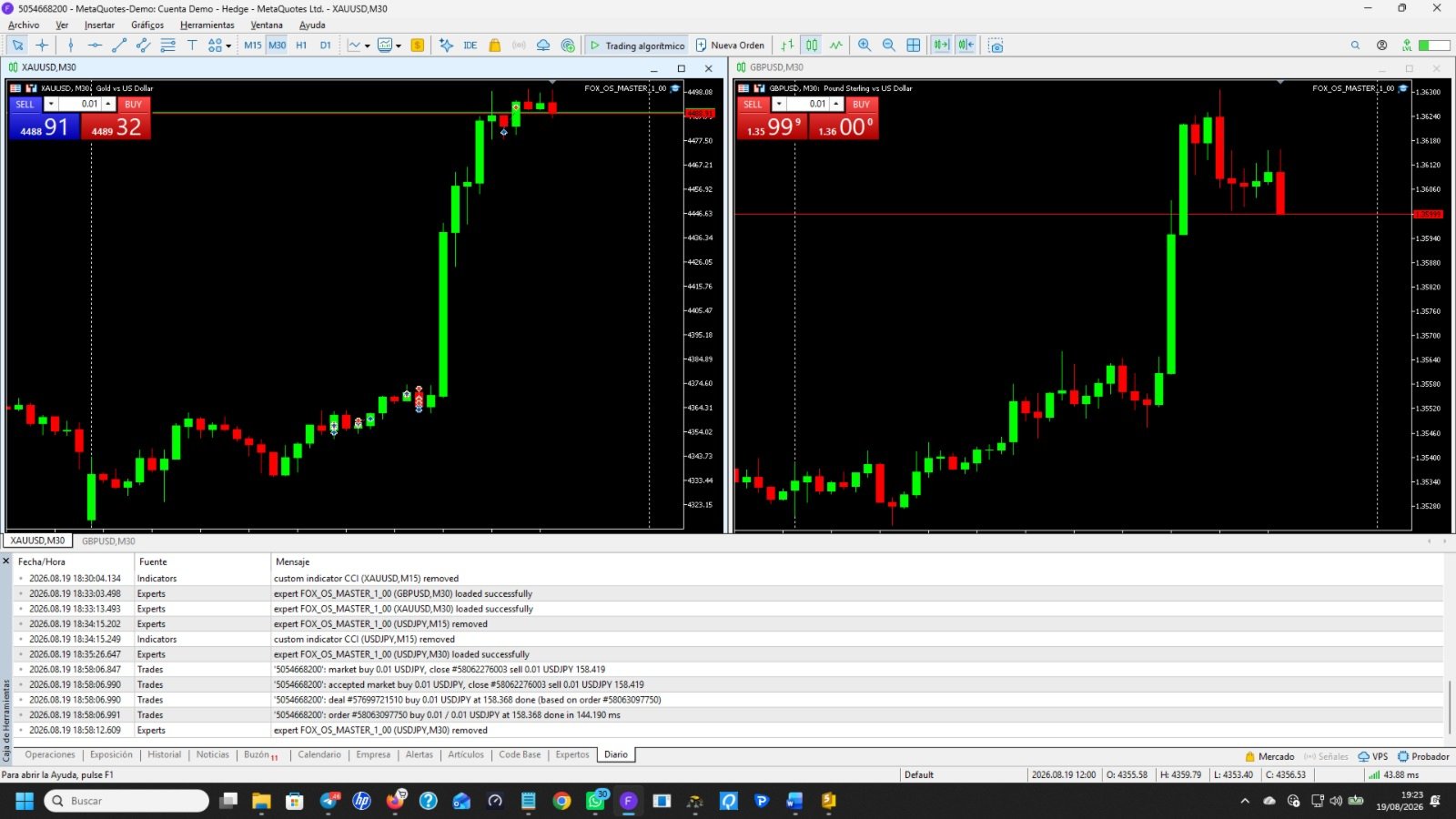Image resolution: width=1456 pixels, height=819 pixels.
Task: Switch timeframe to D1
Action: tap(326, 45)
